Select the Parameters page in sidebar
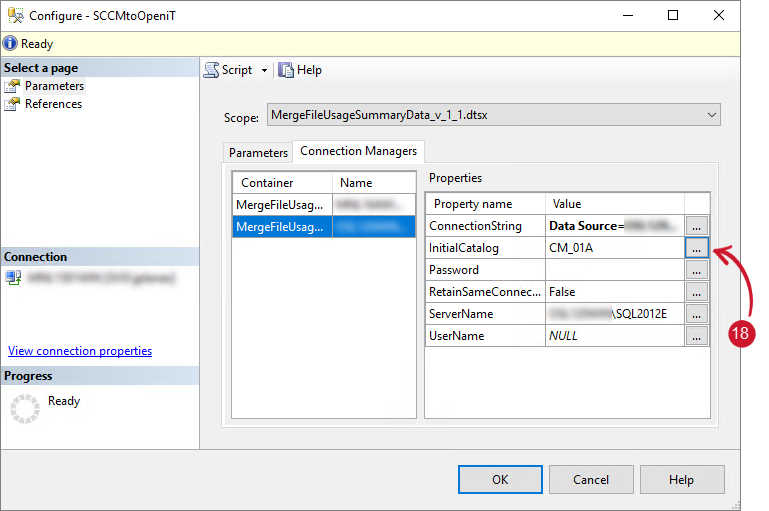Viewport: 769px width, 511px height. click(x=54, y=86)
